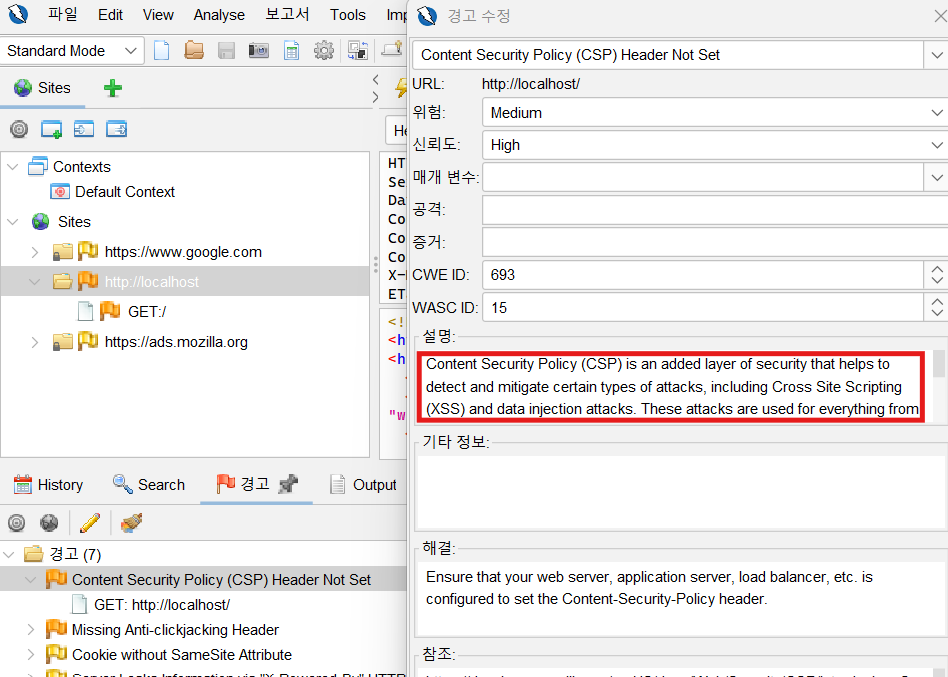Expand Cookie without SameSite Attribute alert
The image size is (948, 677).
point(30,655)
